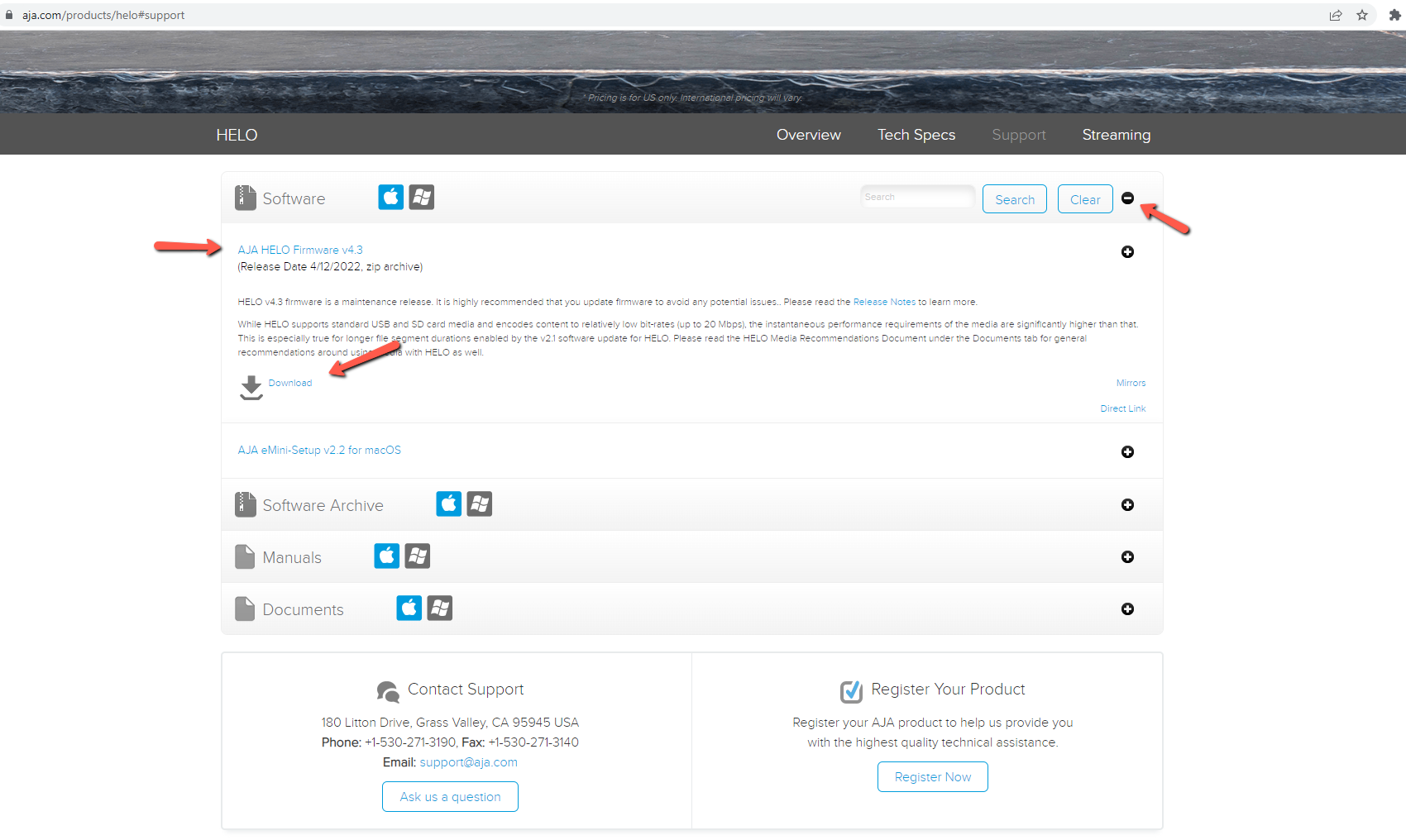Click the HELO product title
The height and width of the screenshot is (840, 1406).
click(x=237, y=135)
